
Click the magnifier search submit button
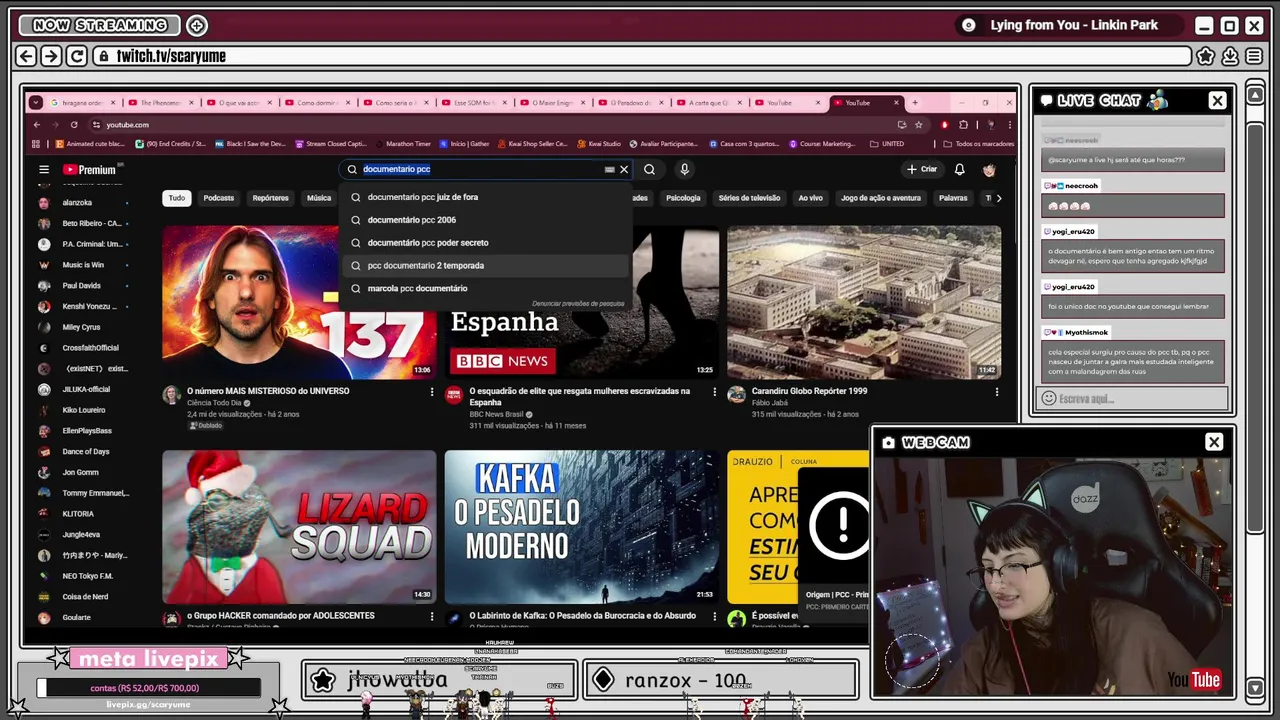[649, 169]
